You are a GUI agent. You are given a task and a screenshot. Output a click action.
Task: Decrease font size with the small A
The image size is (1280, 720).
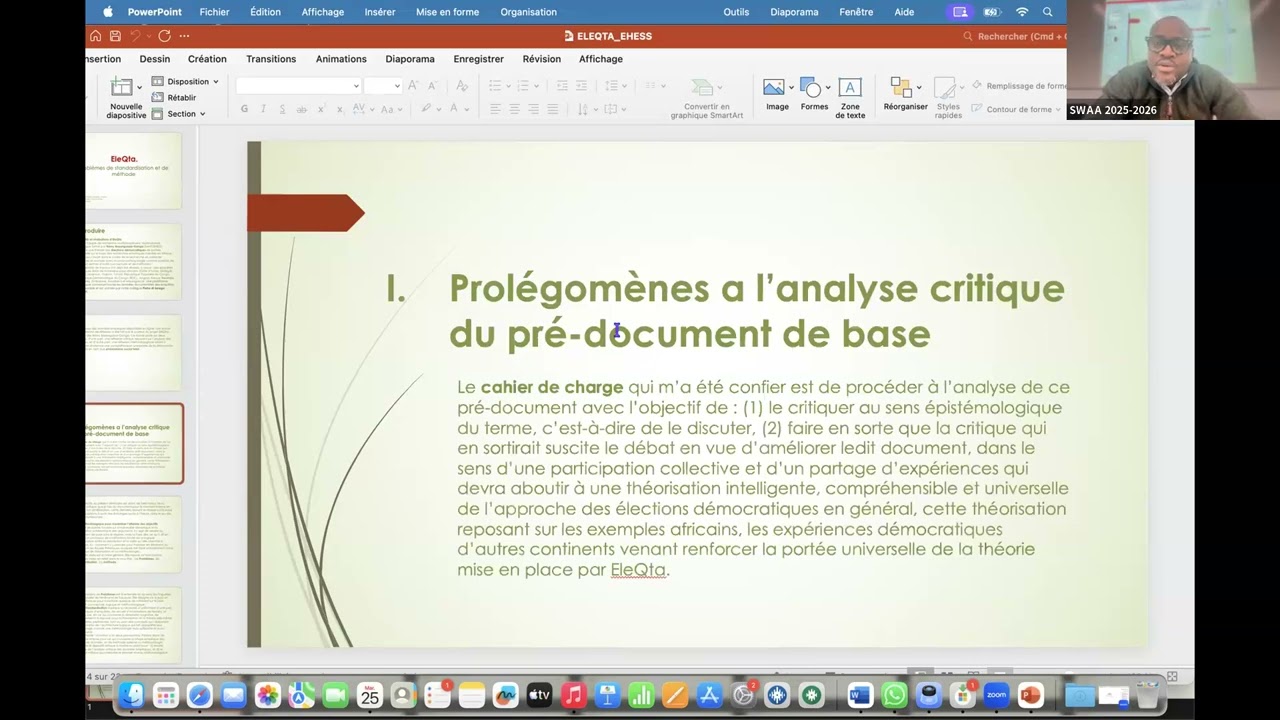(x=431, y=86)
